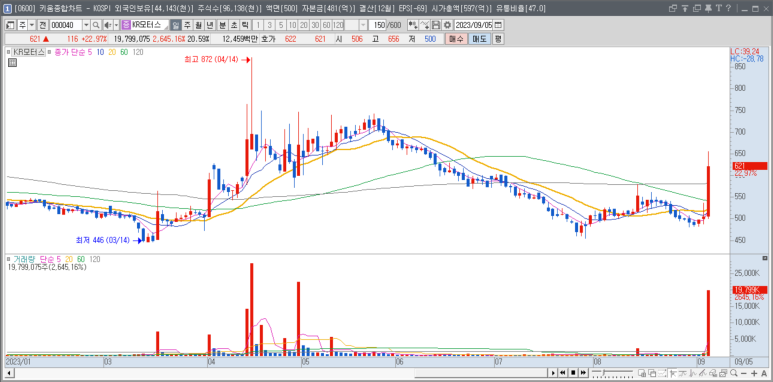Viewport: 773px width, 382px height.
Task: Click the 최저 446 (03/14) annotation
Action: [x=103, y=240]
